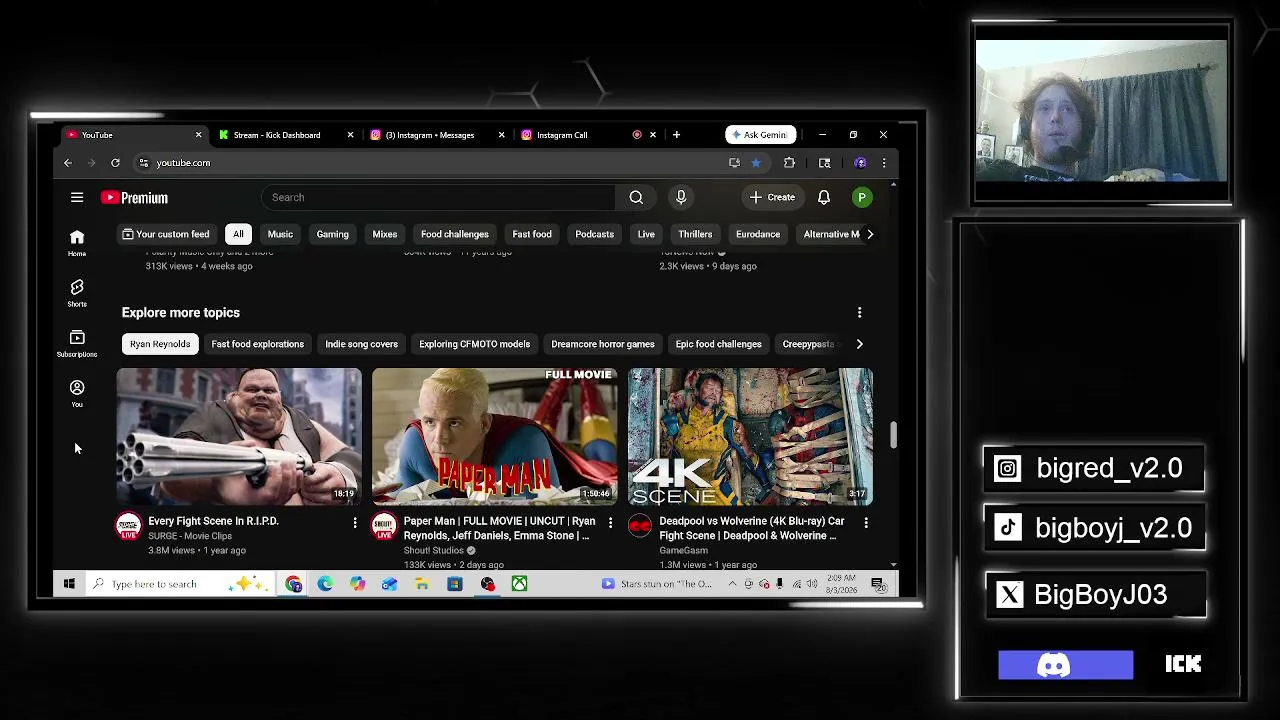Image resolution: width=1280 pixels, height=720 pixels.
Task: Go back to the previous page in Chrome
Action: 68,163
